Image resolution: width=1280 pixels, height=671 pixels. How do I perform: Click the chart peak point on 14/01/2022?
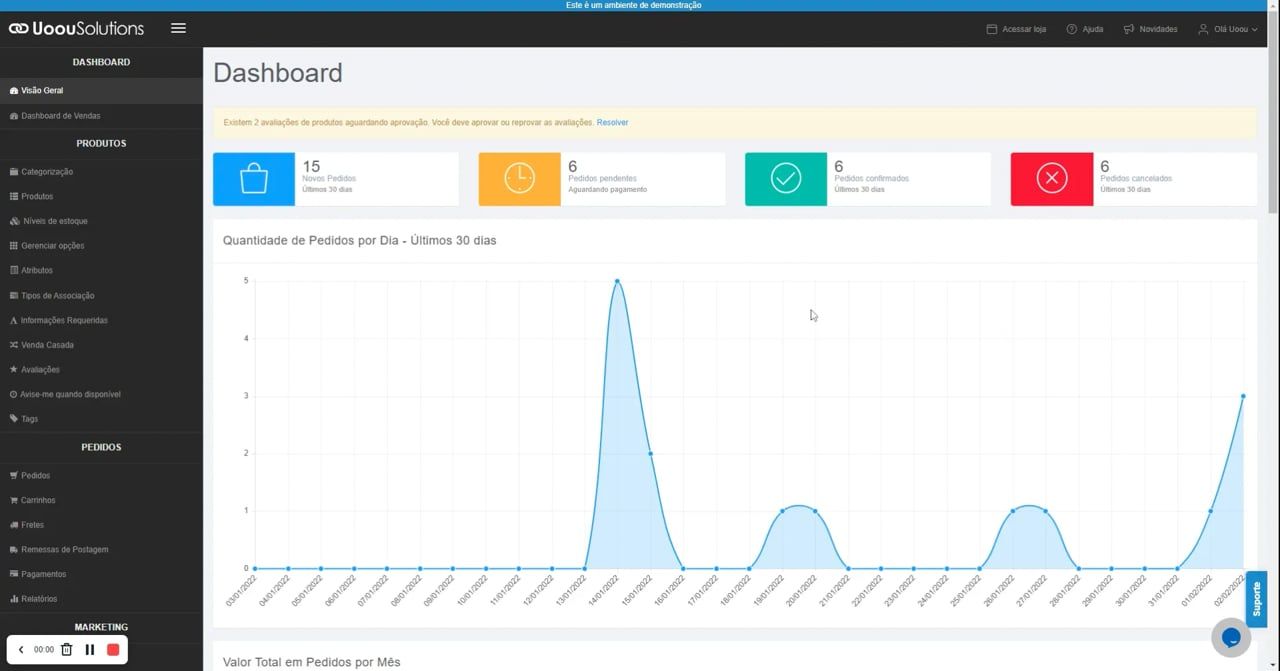pos(617,281)
